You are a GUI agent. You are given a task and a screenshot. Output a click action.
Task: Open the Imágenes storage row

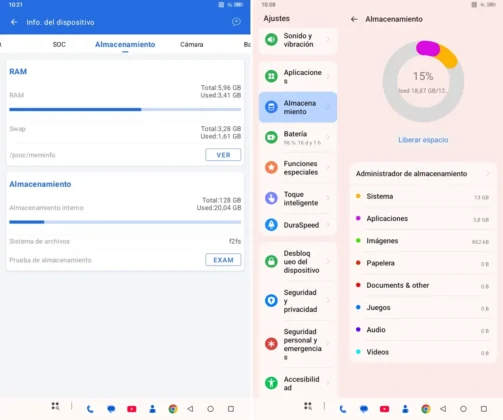click(423, 241)
